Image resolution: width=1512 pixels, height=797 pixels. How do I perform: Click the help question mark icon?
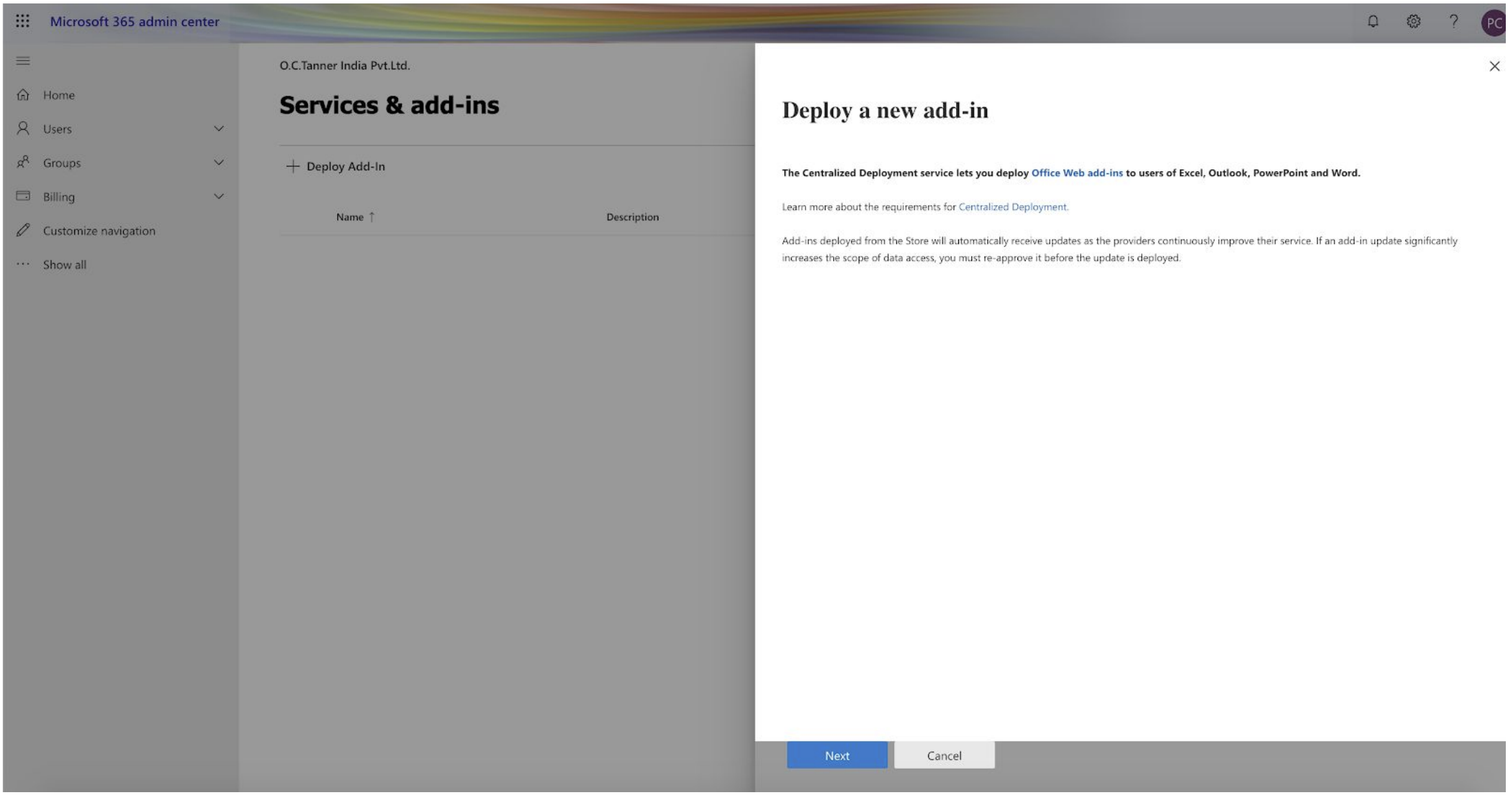pos(1454,21)
